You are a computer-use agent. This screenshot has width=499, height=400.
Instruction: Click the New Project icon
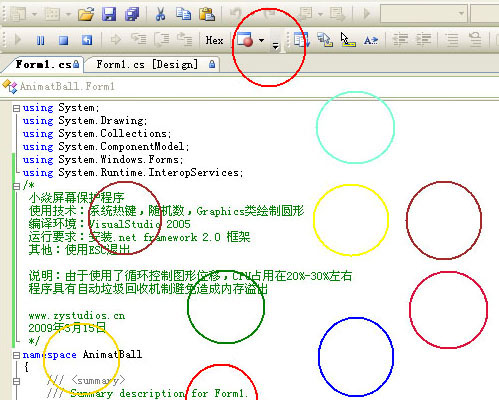[x=17, y=14]
